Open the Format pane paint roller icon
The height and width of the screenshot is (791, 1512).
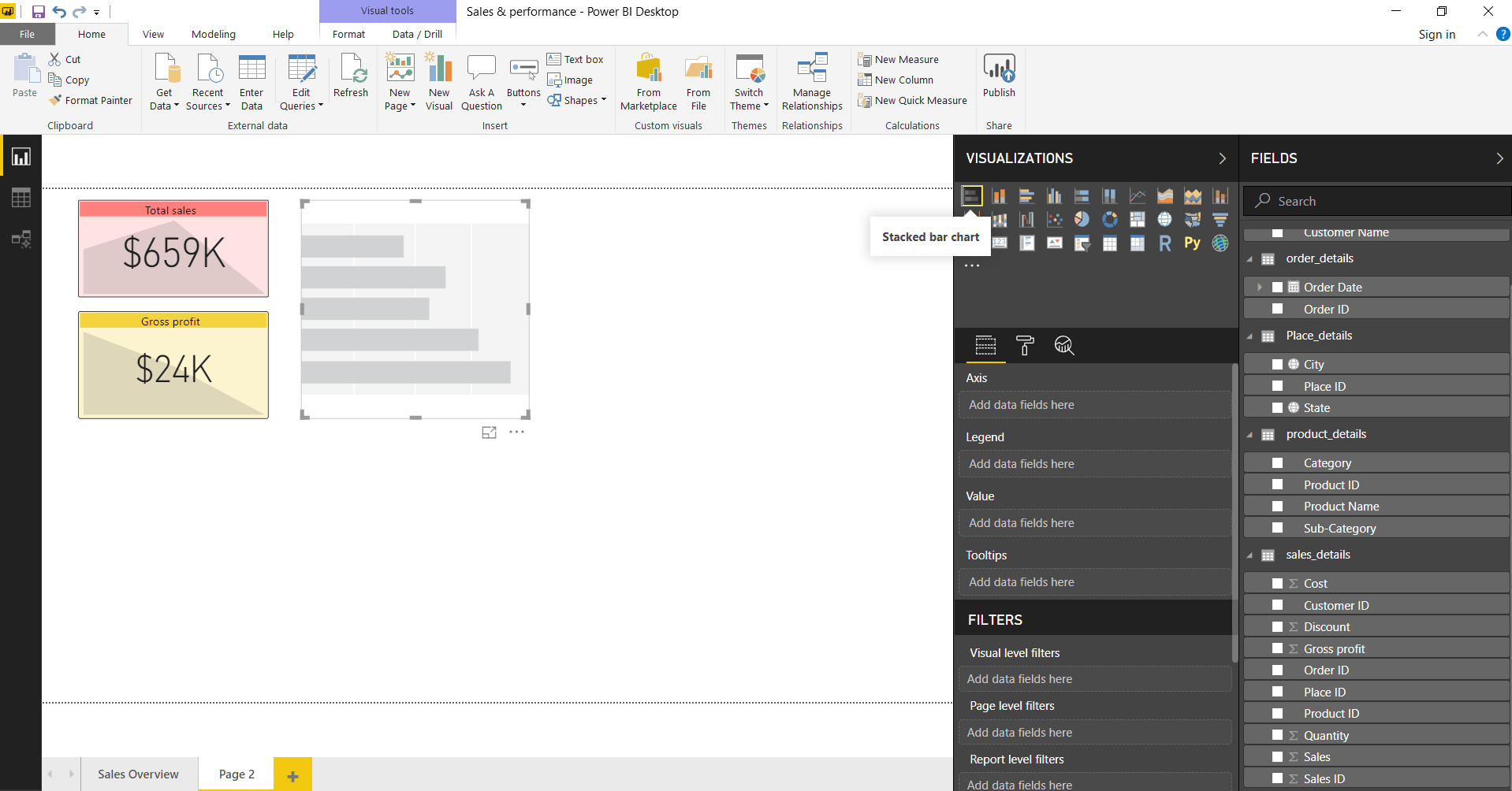pos(1026,345)
